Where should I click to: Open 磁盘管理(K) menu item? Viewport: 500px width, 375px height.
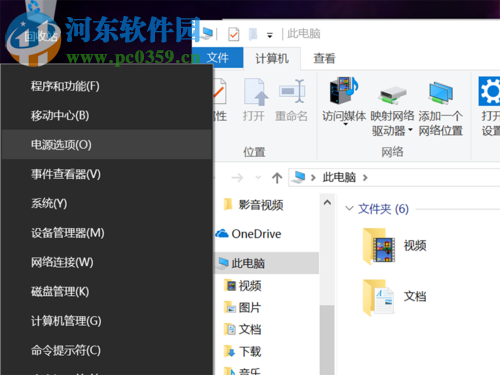[107, 291]
